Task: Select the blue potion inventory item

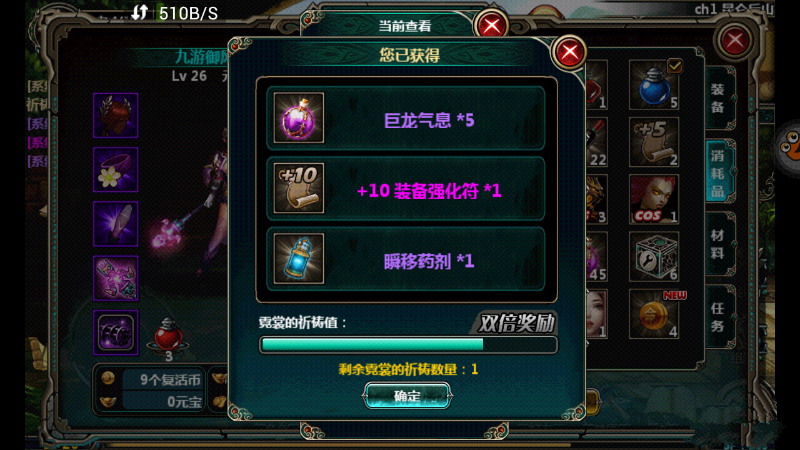Action: [654, 85]
